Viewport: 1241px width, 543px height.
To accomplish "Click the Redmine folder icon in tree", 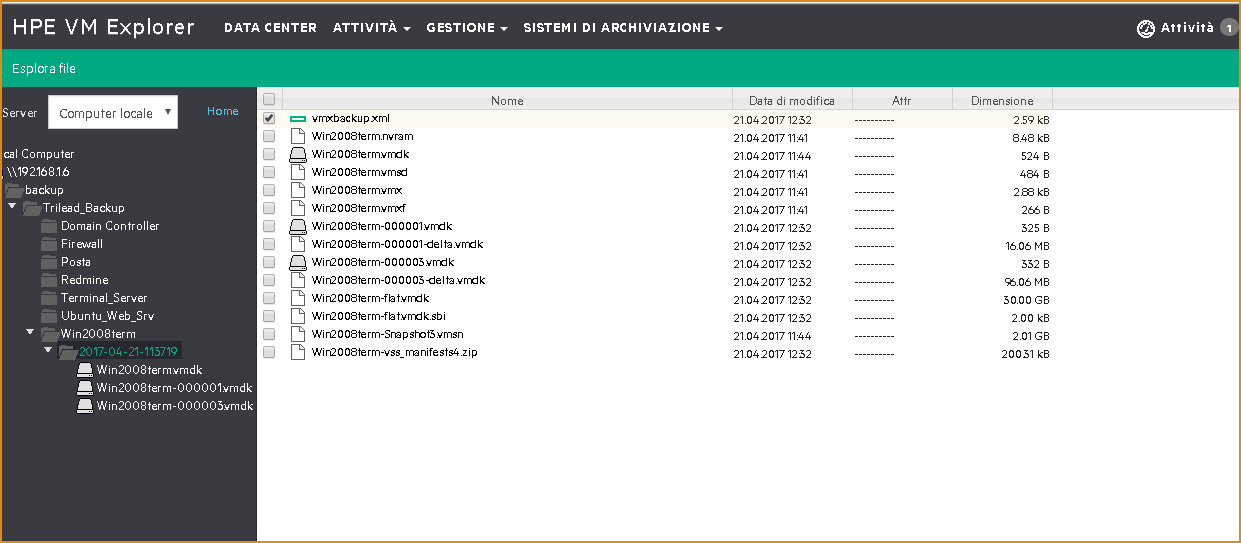I will (49, 280).
